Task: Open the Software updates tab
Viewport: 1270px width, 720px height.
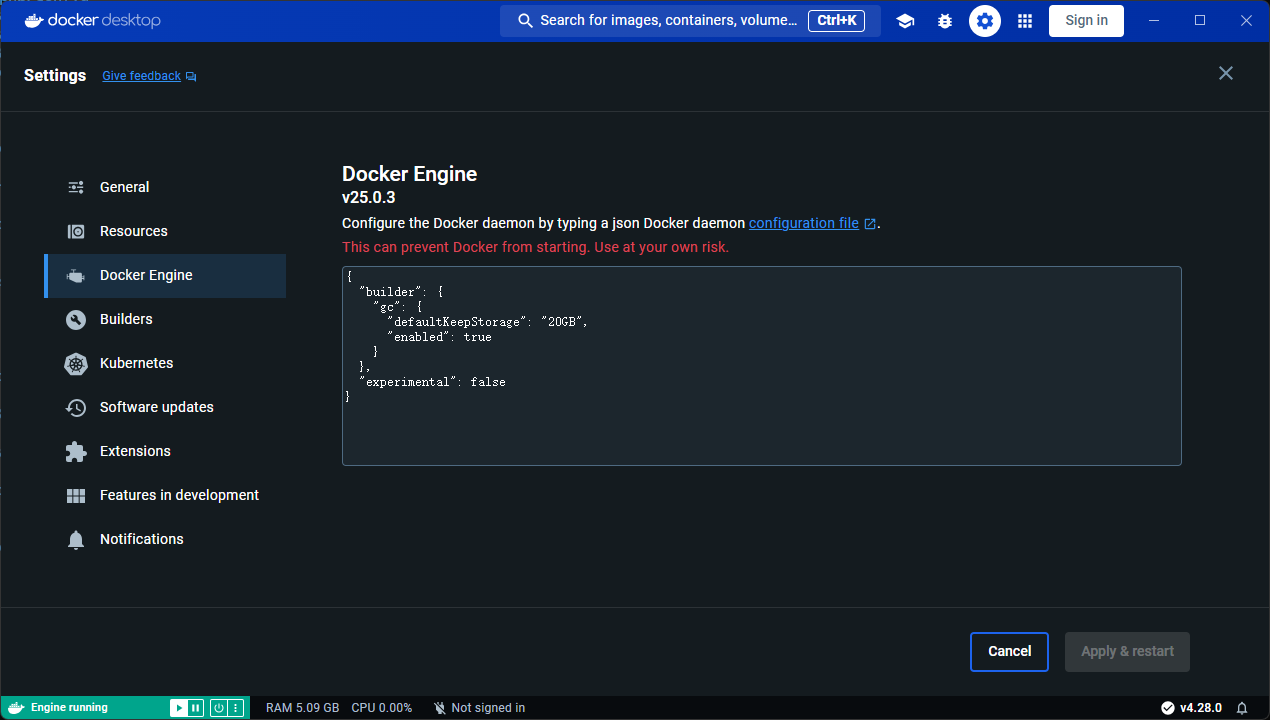Action: click(165, 407)
